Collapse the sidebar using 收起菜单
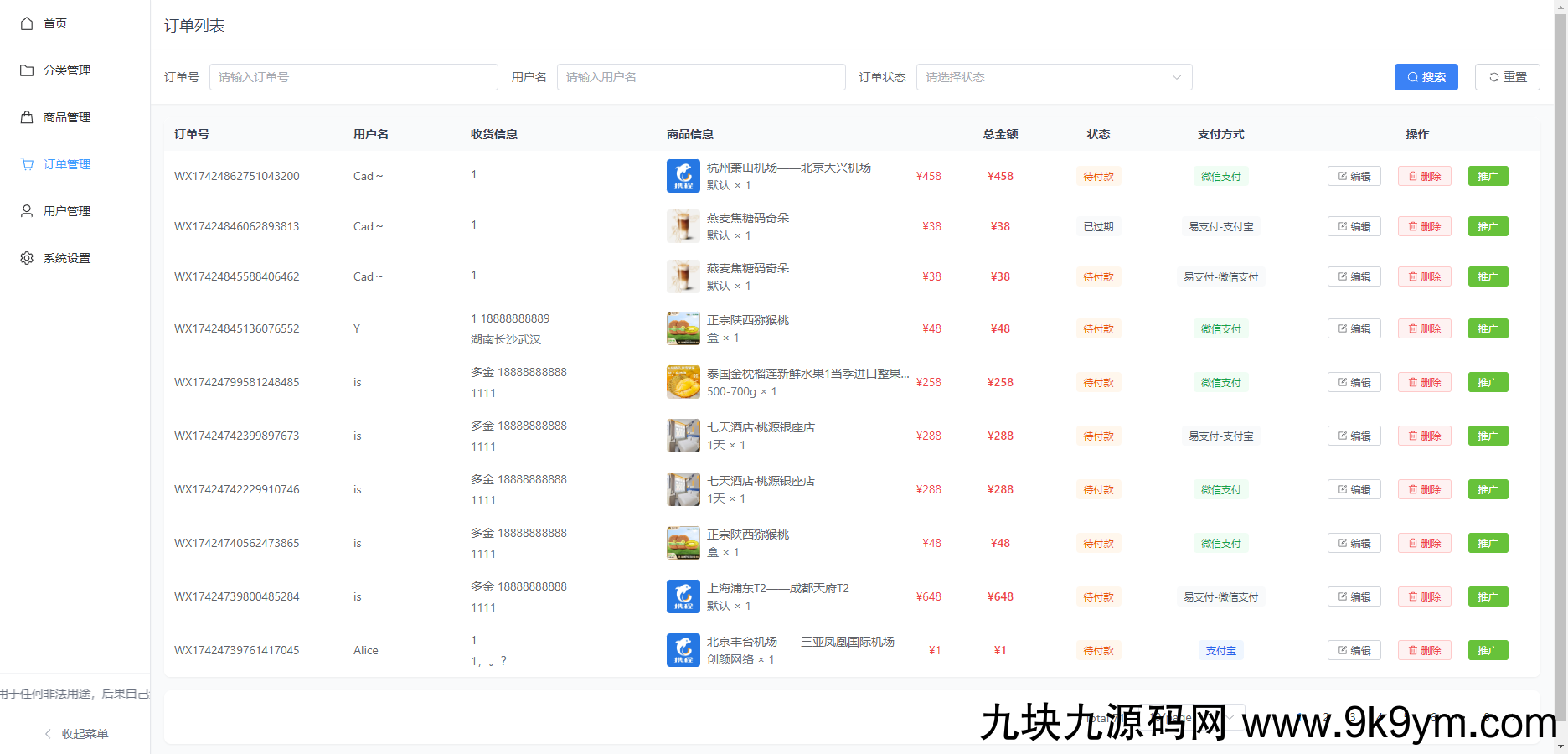The image size is (1568, 754). tap(83, 733)
